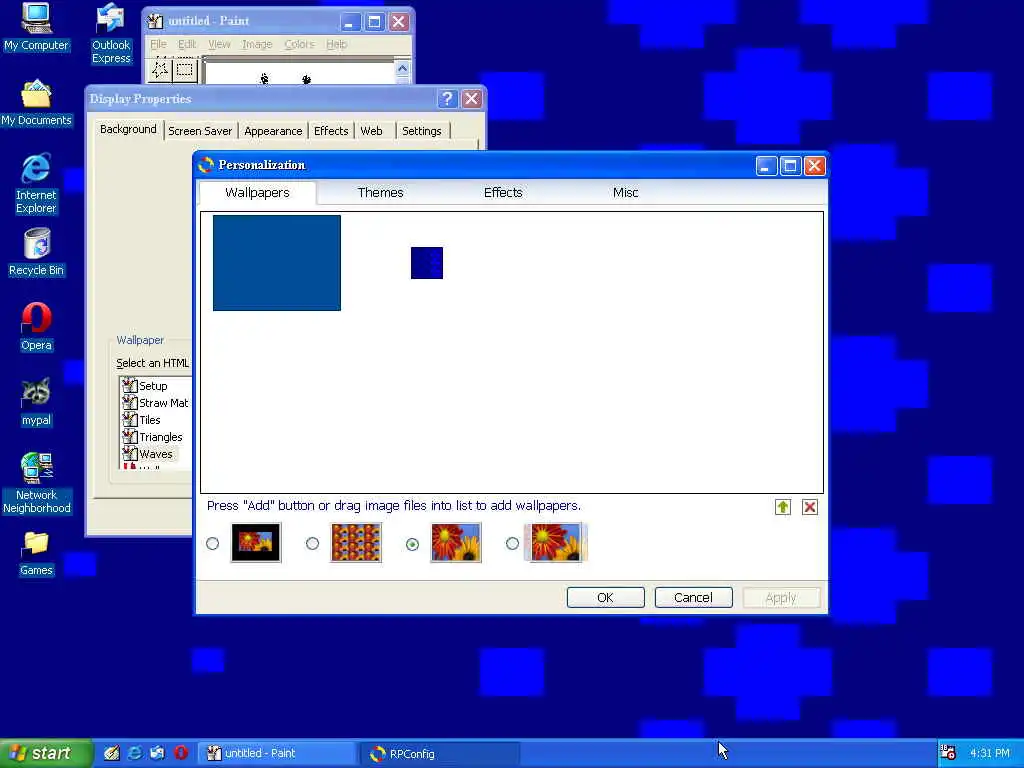Click the 4:31 PM taskbar clock
Screen dimensions: 1024x768
click(x=989, y=753)
